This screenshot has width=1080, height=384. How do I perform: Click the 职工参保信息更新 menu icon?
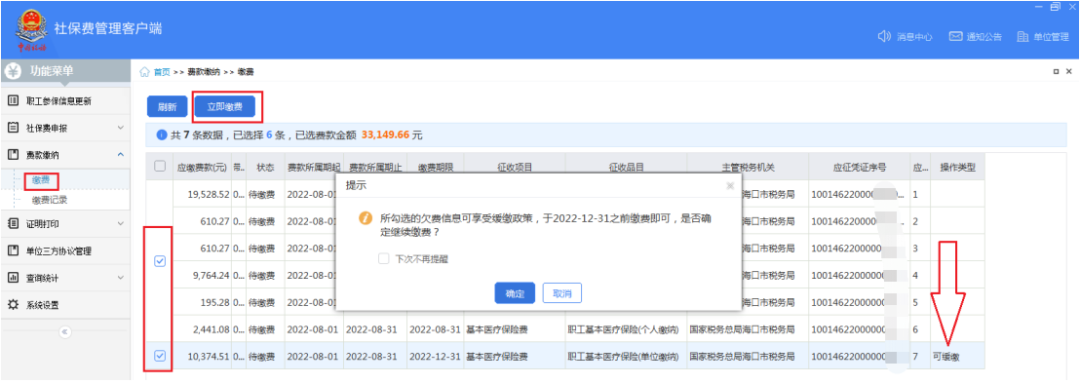click(x=12, y=101)
